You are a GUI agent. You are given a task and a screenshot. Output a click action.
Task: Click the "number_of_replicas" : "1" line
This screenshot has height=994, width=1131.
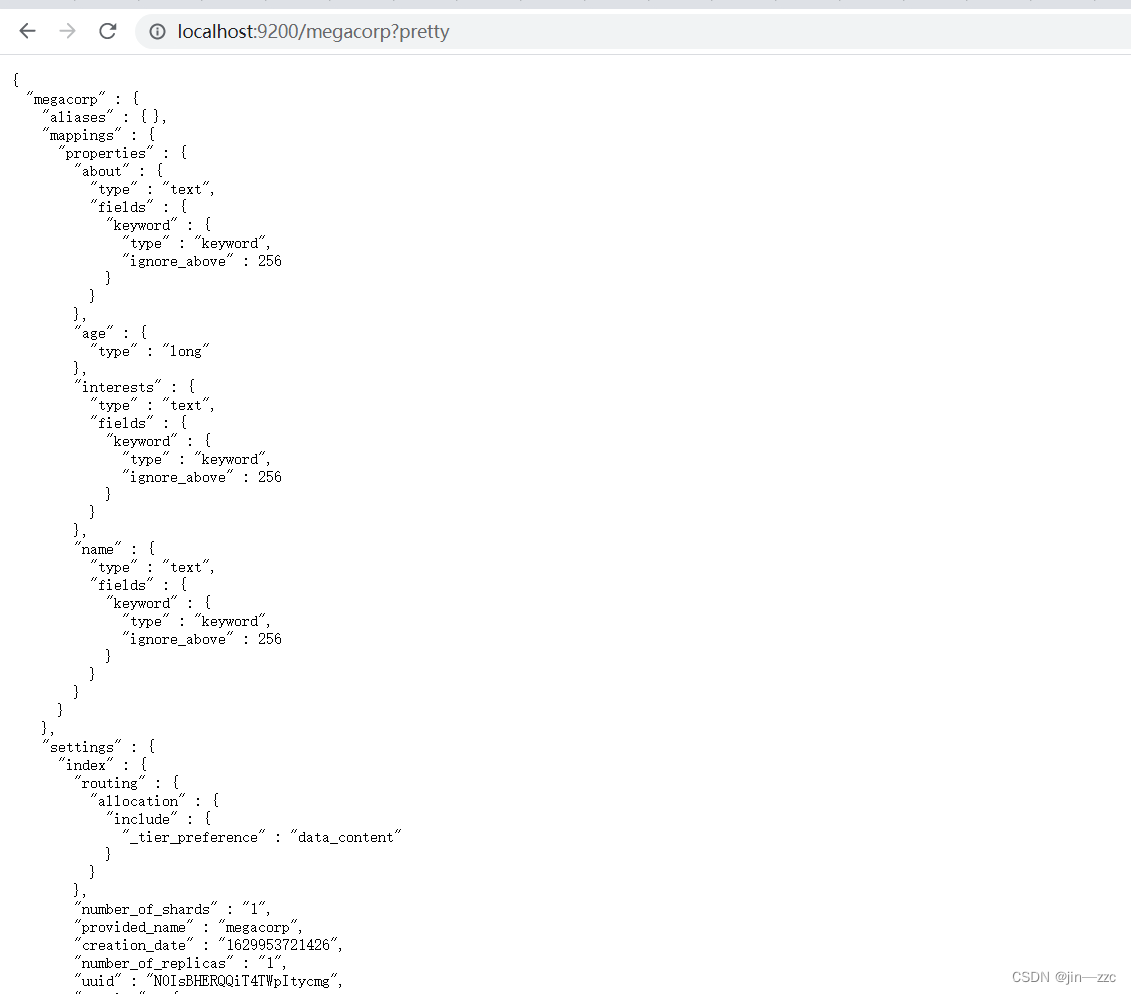click(180, 963)
